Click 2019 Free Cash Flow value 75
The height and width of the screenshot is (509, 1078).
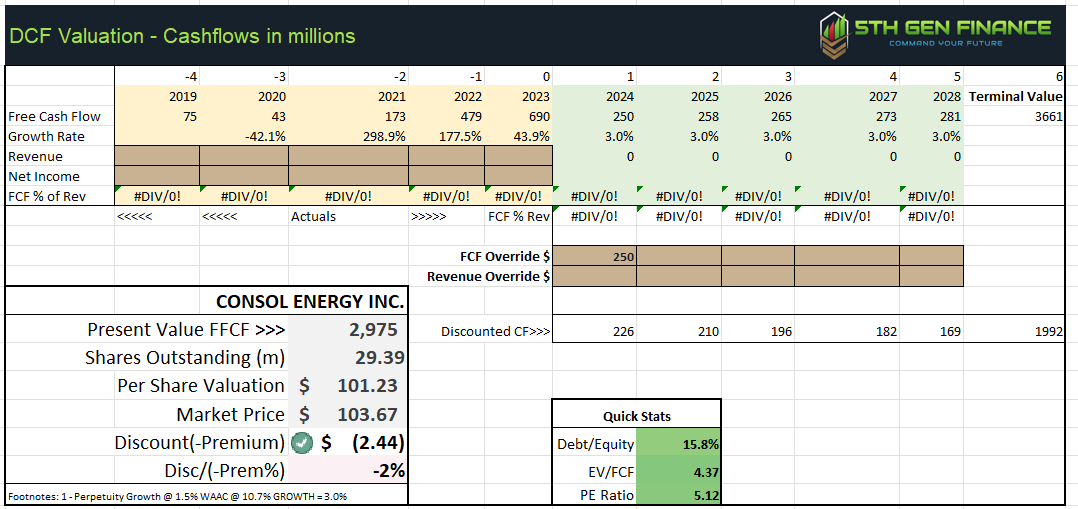(190, 116)
